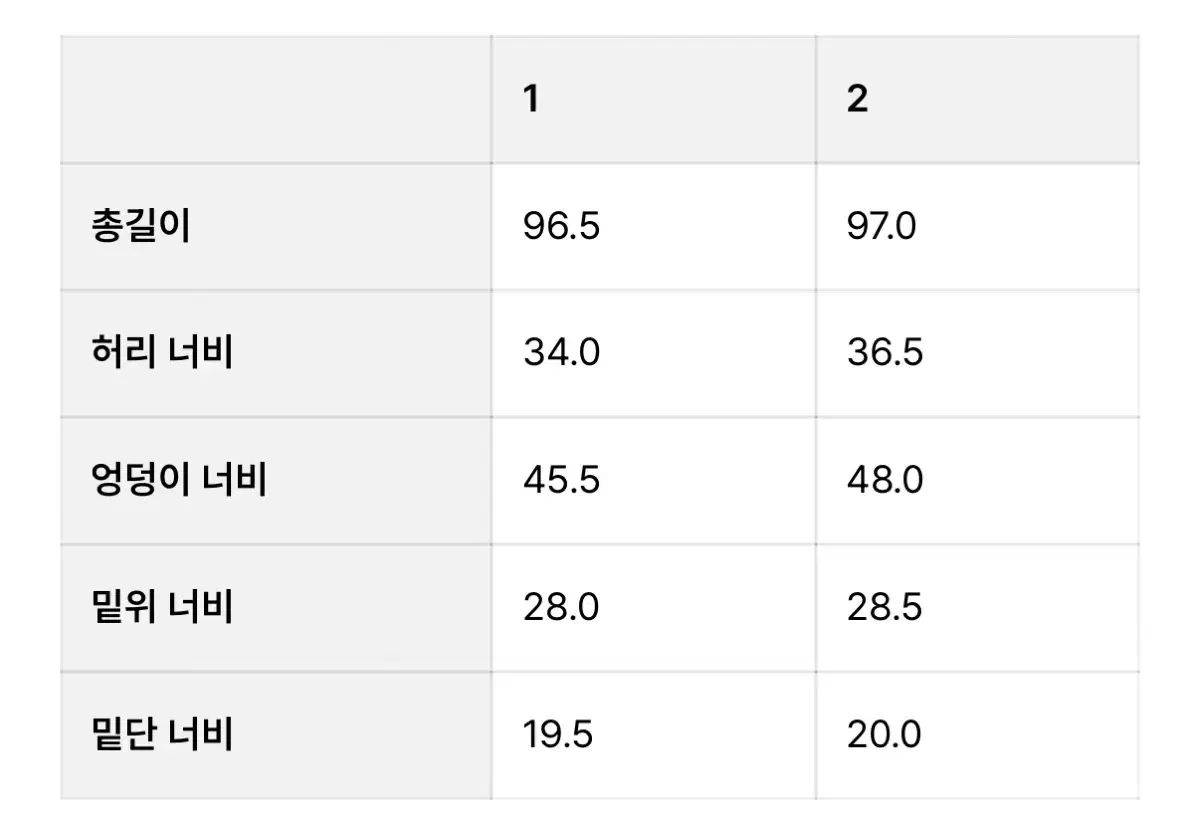Select the 밑위 너비 row label
1200x835 pixels.
tap(161, 607)
